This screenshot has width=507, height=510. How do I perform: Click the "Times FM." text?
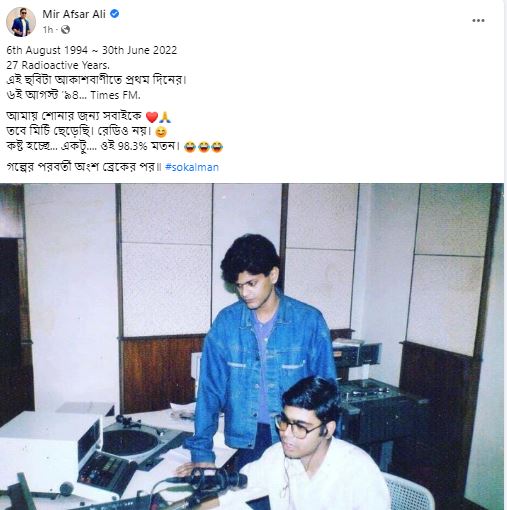point(115,95)
